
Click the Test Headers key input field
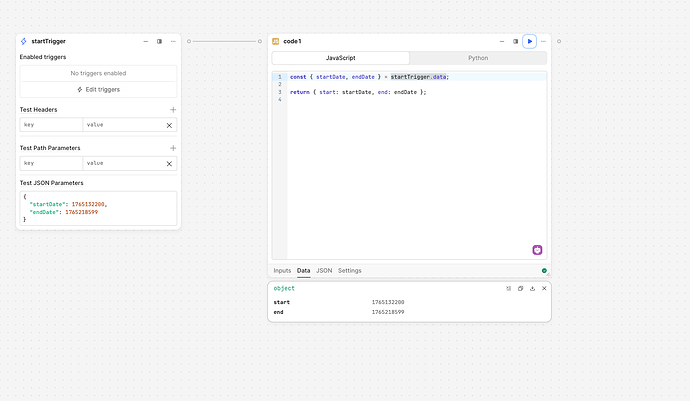(x=51, y=125)
